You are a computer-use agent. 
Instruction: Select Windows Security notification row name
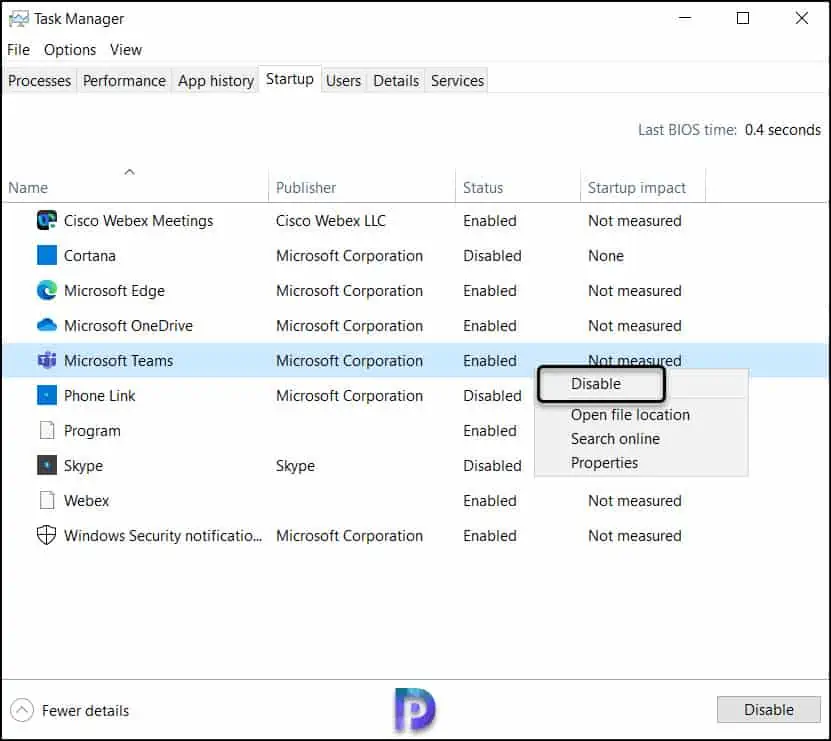[x=163, y=535]
